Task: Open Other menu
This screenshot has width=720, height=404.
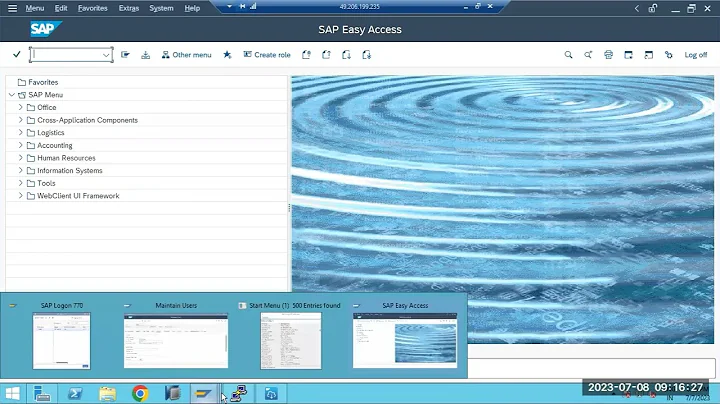Action: (186, 55)
